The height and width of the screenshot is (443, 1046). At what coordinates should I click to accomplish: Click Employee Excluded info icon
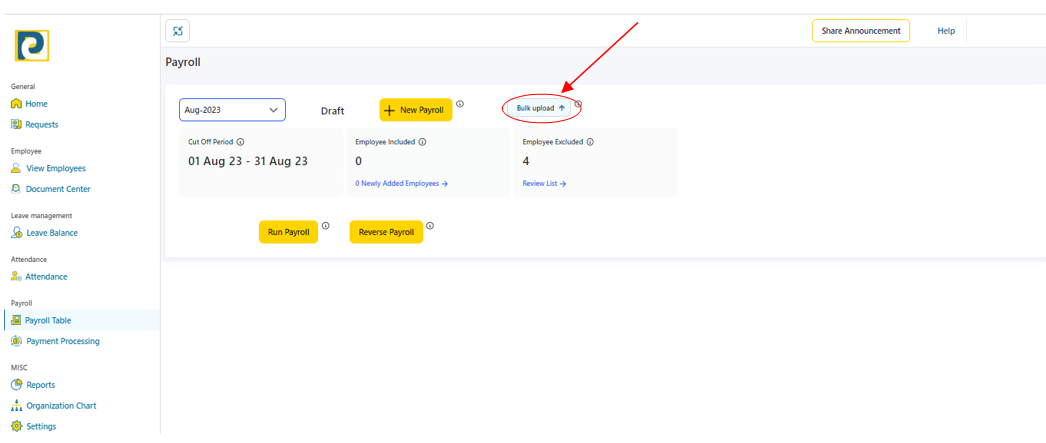tap(590, 142)
